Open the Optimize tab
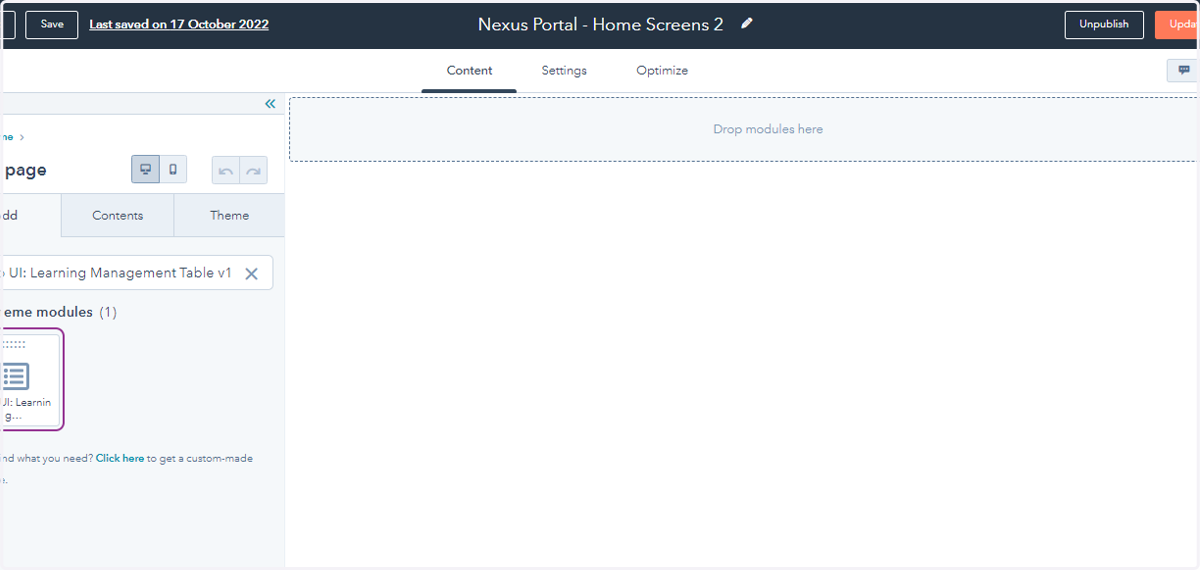Viewport: 1200px width, 570px height. pyautogui.click(x=662, y=71)
